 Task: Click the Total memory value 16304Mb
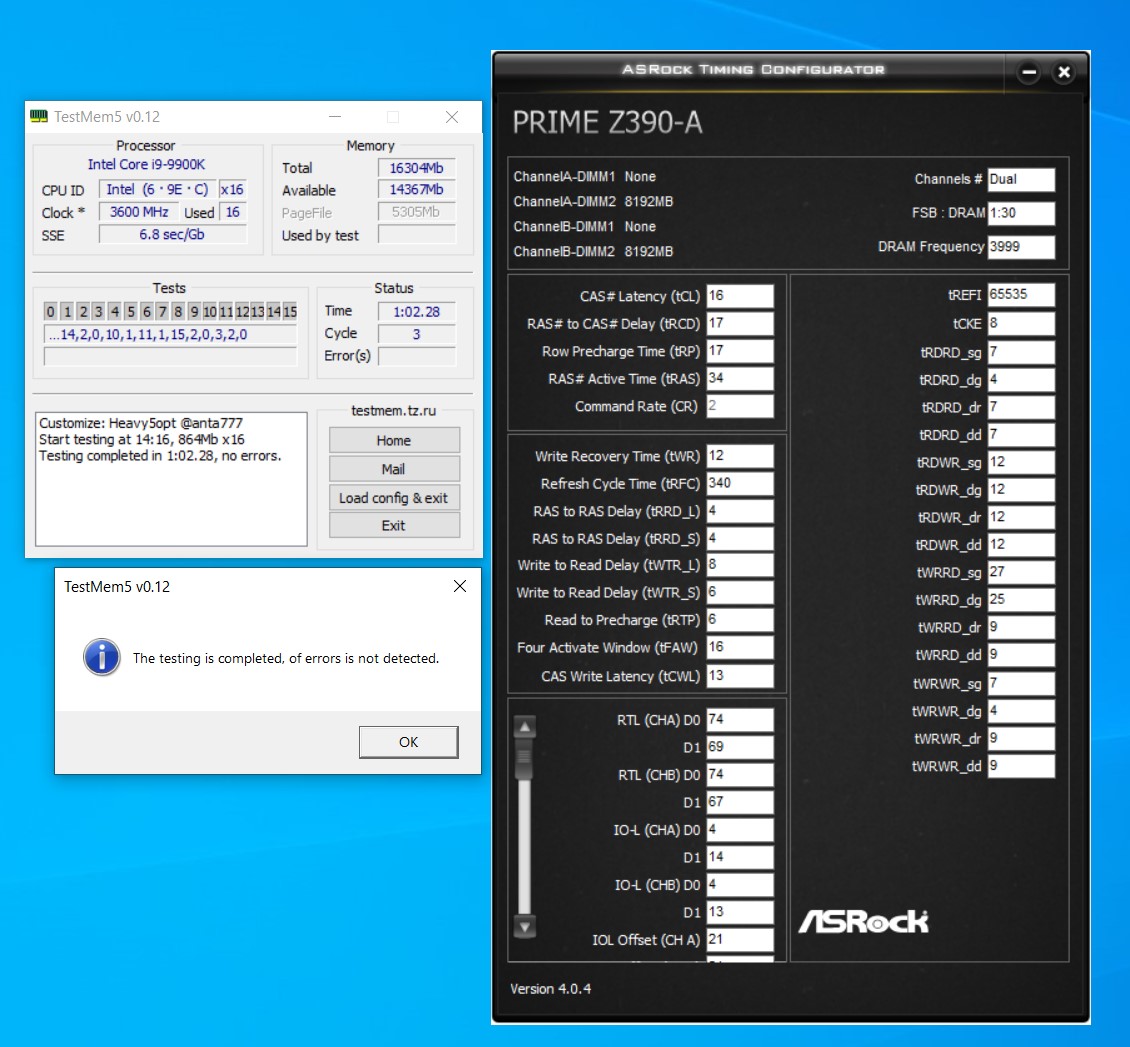pyautogui.click(x=417, y=168)
